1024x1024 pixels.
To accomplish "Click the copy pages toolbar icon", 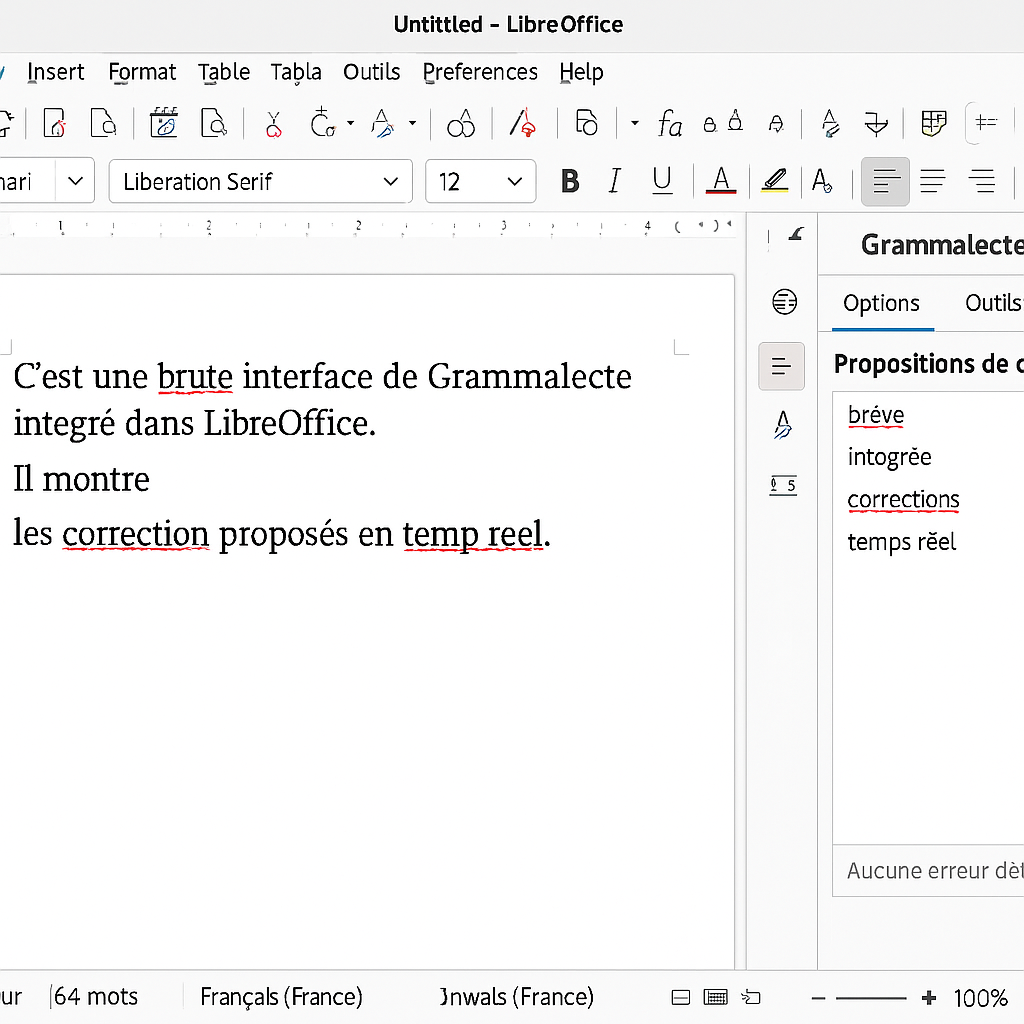I will 586,123.
